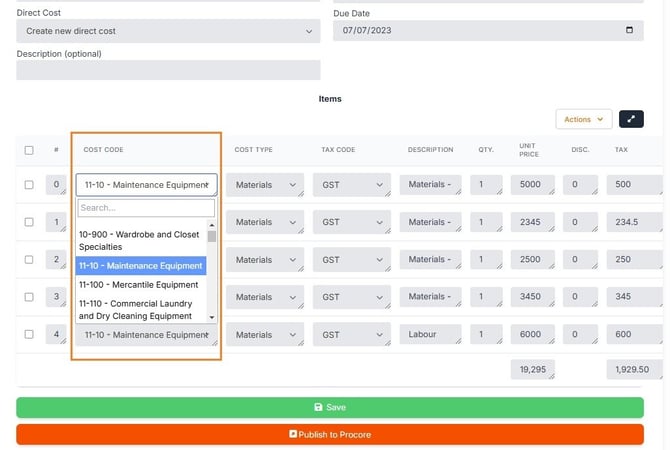Click the Publish to Procore button

click(x=330, y=435)
